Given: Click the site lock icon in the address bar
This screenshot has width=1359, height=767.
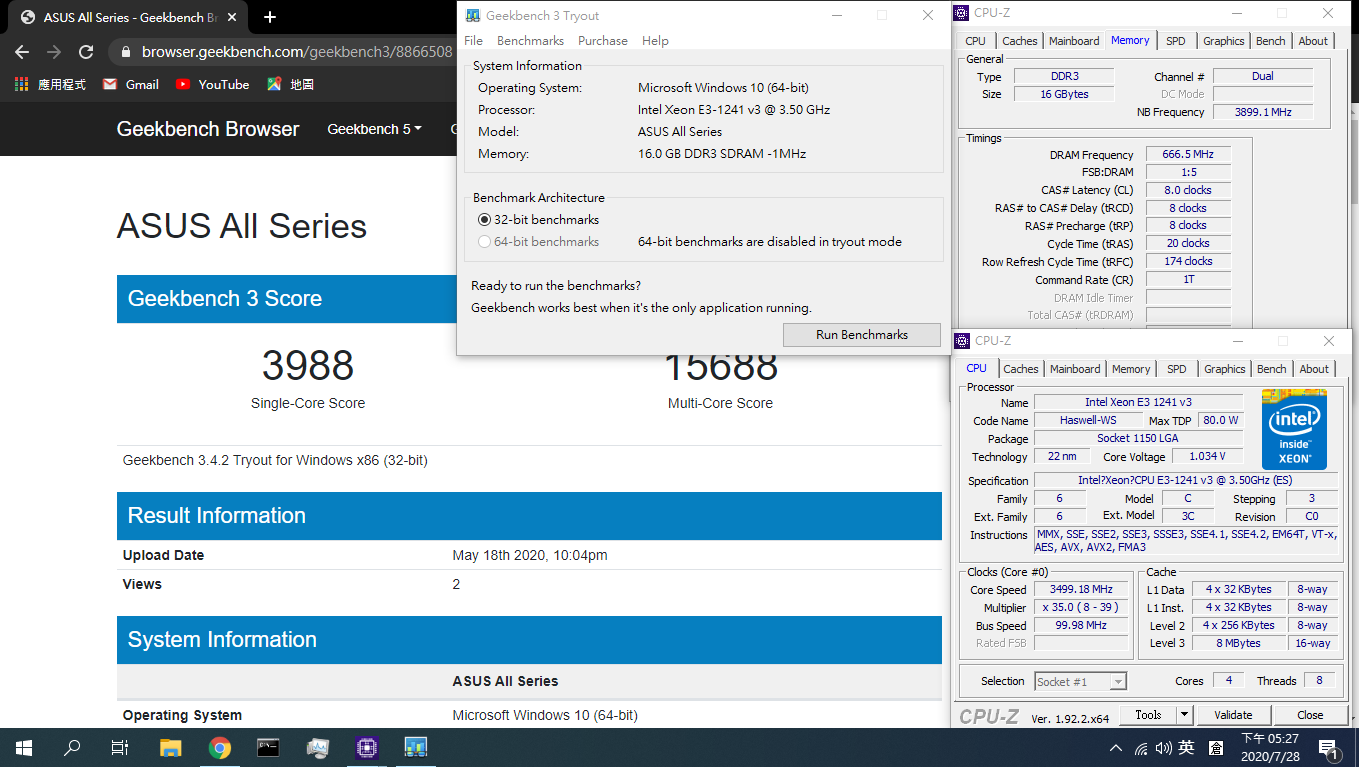Looking at the screenshot, I should point(125,52).
